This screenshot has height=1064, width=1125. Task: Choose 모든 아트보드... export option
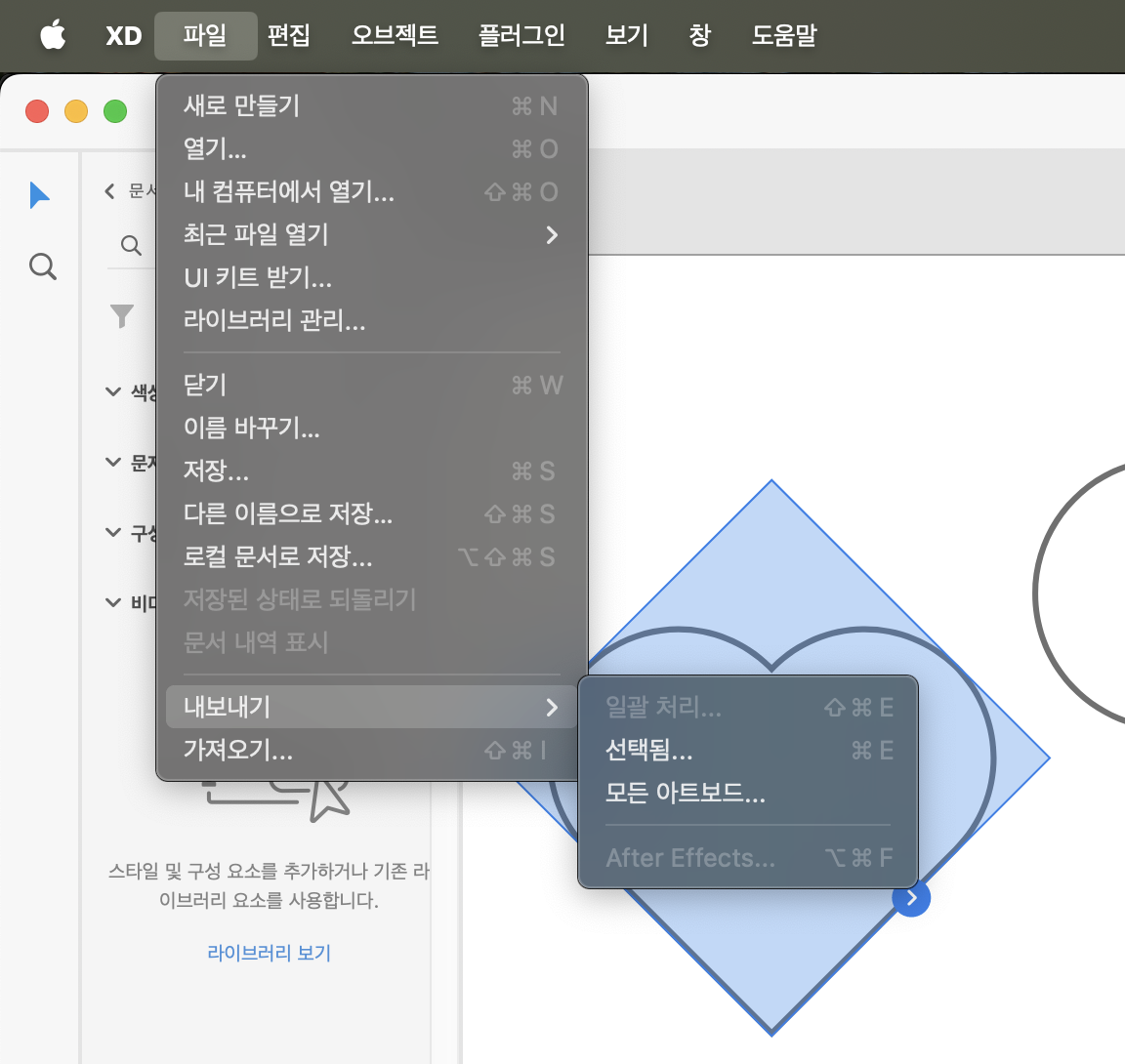click(748, 793)
